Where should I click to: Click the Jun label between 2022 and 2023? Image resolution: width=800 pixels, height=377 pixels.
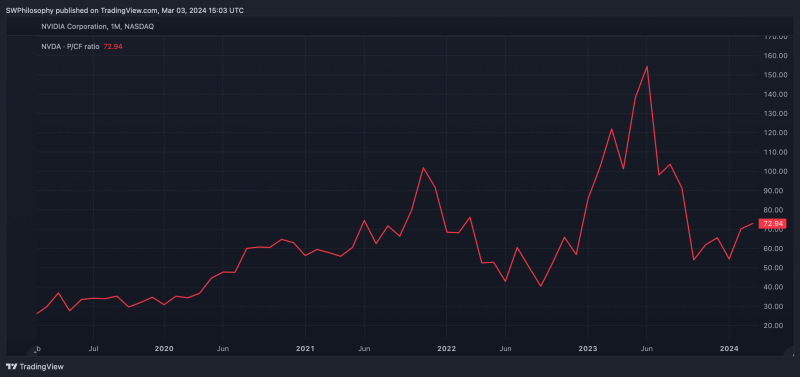[x=505, y=349]
